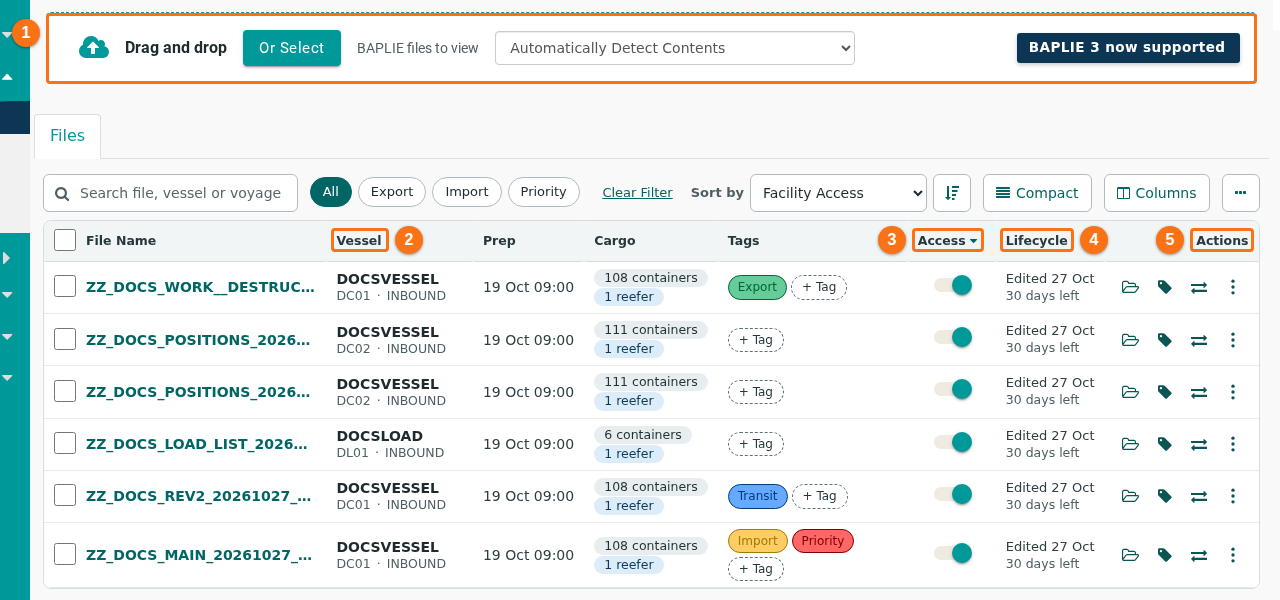
Task: Click the red Priority tag chip
Action: point(823,541)
